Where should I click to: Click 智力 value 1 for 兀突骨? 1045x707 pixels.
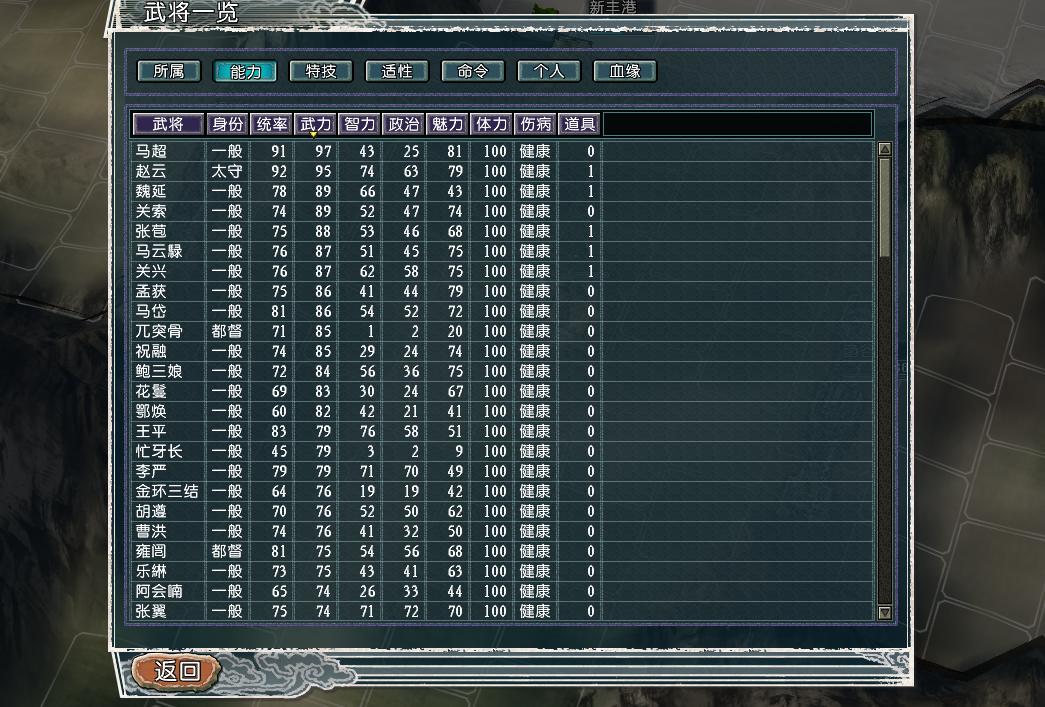(x=371, y=331)
